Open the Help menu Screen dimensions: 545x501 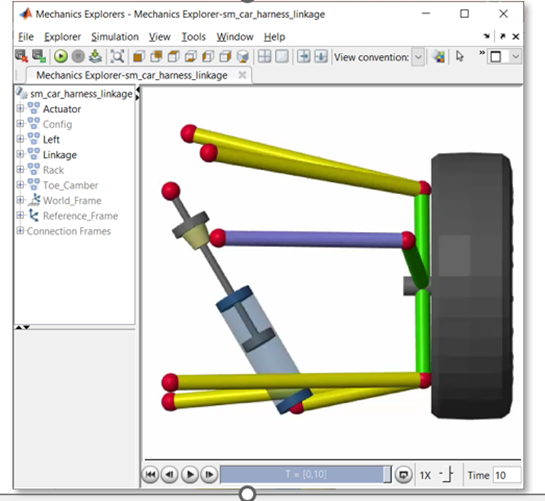(274, 37)
